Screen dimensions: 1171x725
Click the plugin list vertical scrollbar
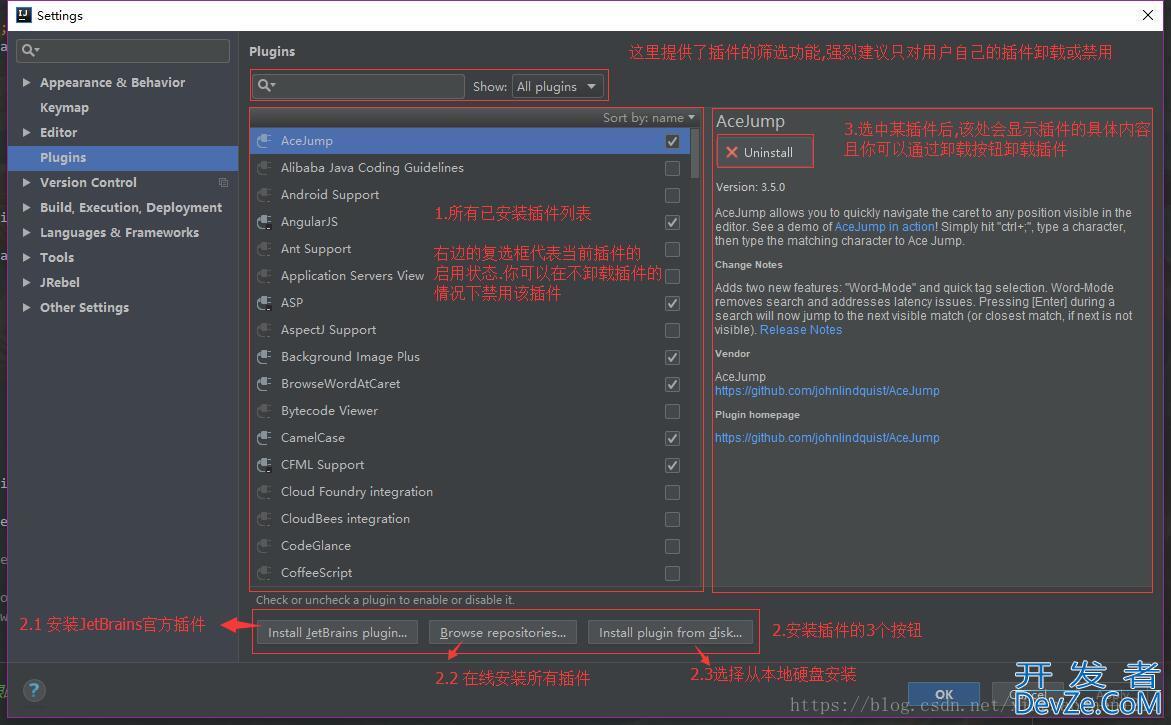(695, 153)
